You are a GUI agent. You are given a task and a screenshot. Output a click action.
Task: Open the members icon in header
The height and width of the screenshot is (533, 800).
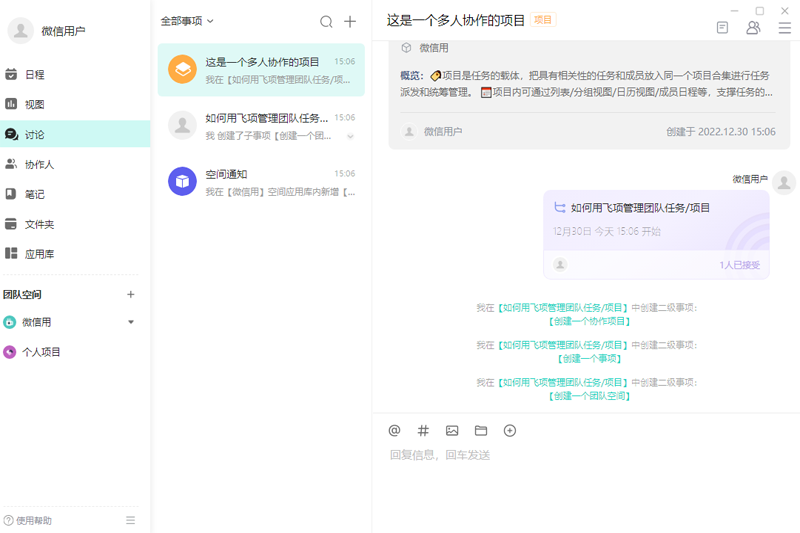pyautogui.click(x=753, y=28)
